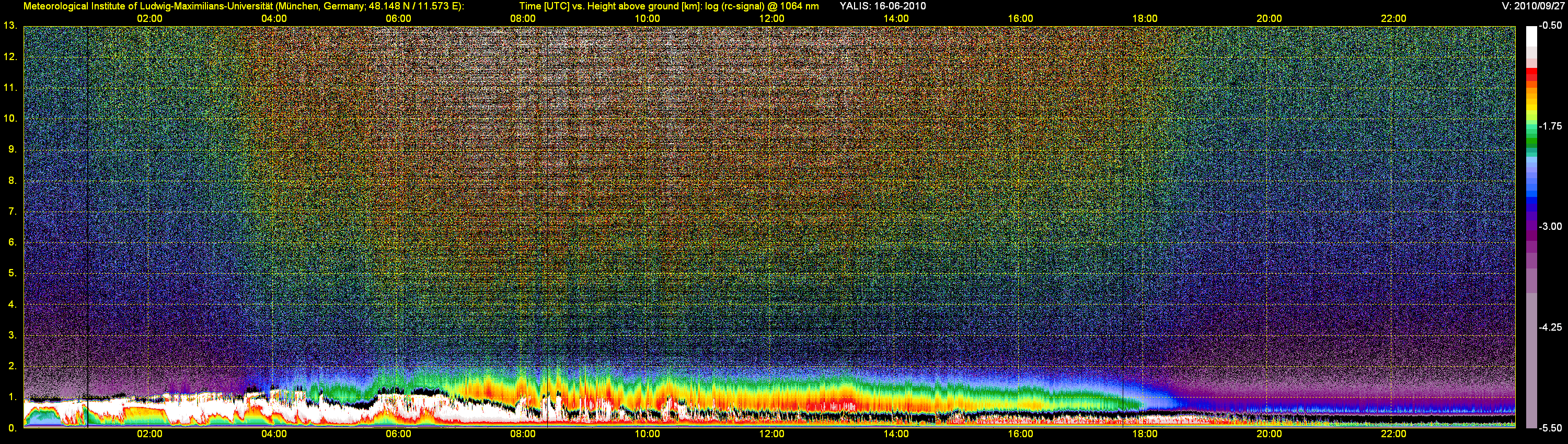Pick the 13. km height axis label
This screenshot has width=1568, height=444.
[x=10, y=26]
